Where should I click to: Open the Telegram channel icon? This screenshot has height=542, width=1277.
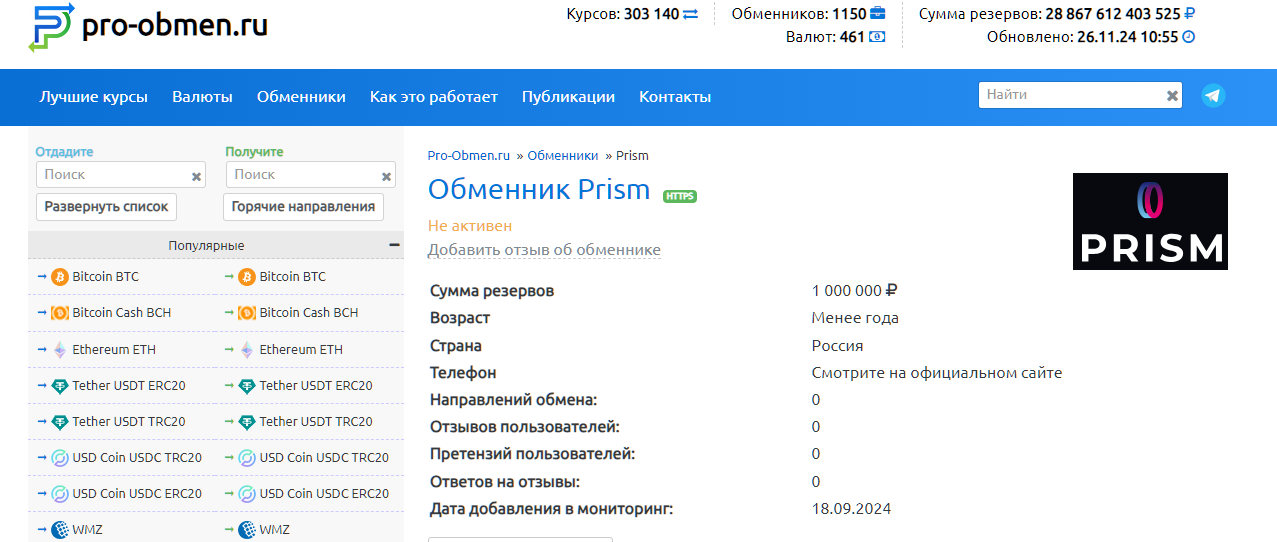pyautogui.click(x=1213, y=96)
